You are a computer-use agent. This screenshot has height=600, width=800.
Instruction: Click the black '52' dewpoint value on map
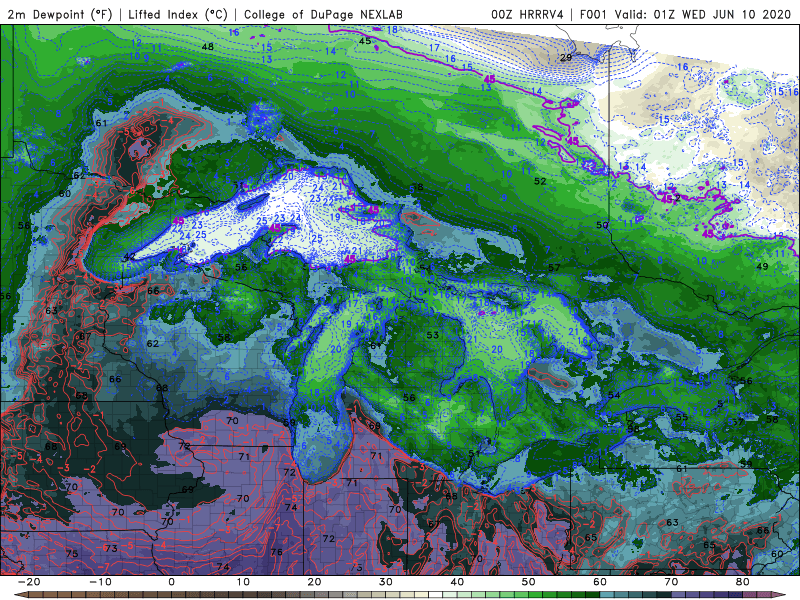(x=540, y=181)
